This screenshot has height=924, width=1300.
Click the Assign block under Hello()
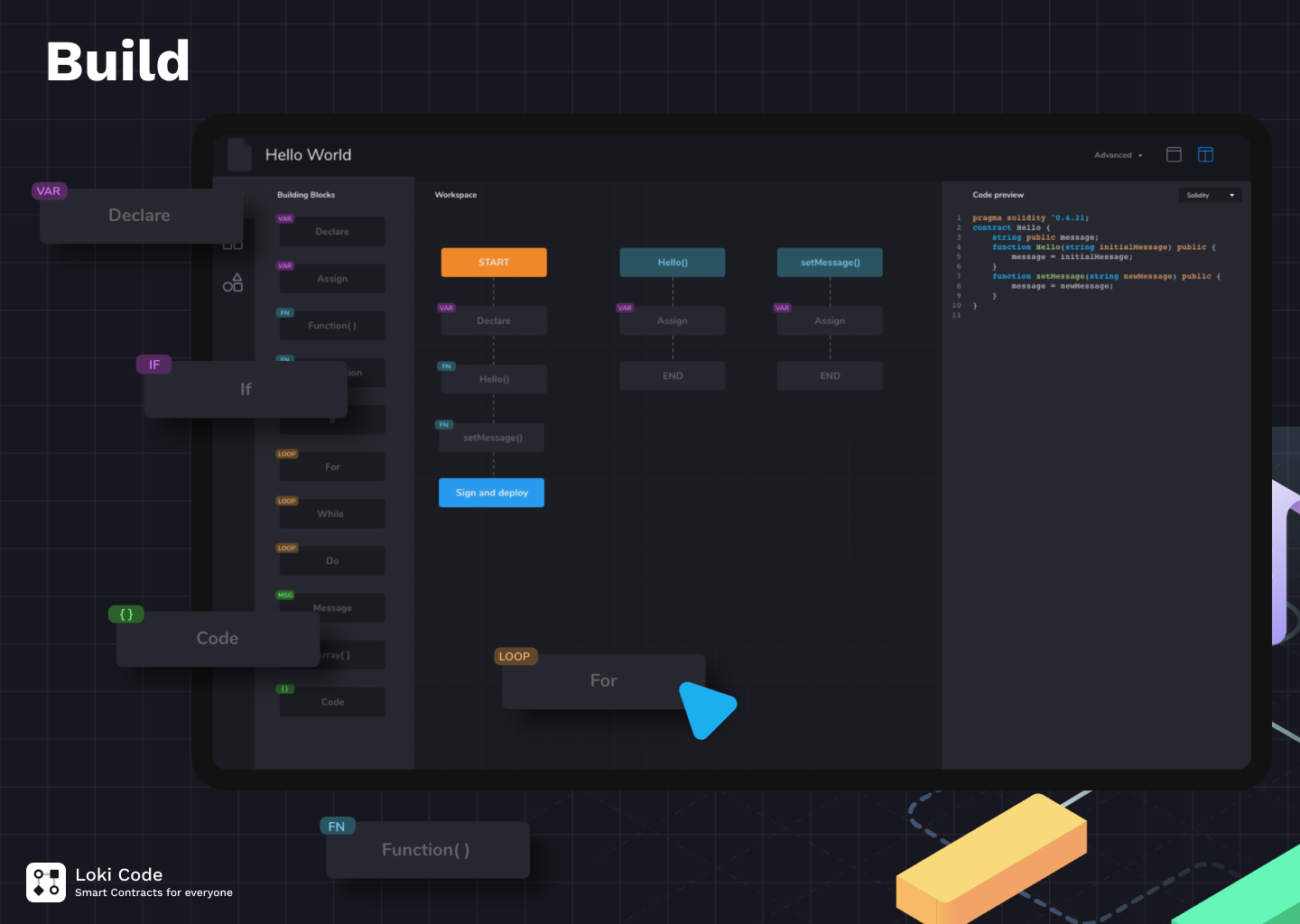coord(673,320)
